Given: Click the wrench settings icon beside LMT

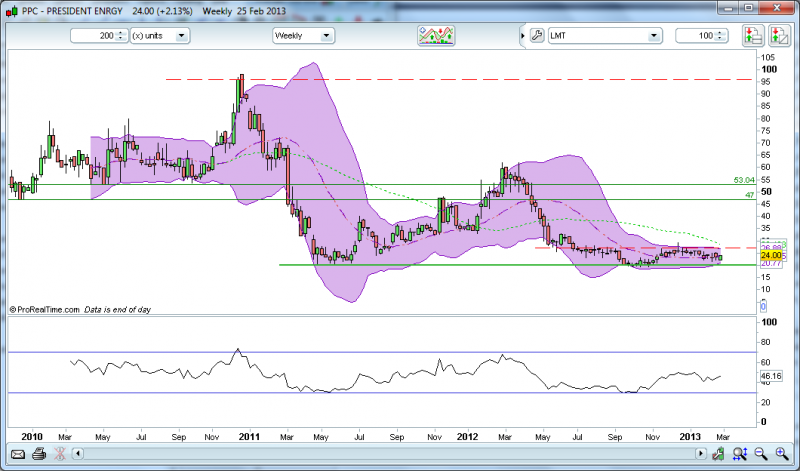Looking at the screenshot, I should click(x=537, y=36).
